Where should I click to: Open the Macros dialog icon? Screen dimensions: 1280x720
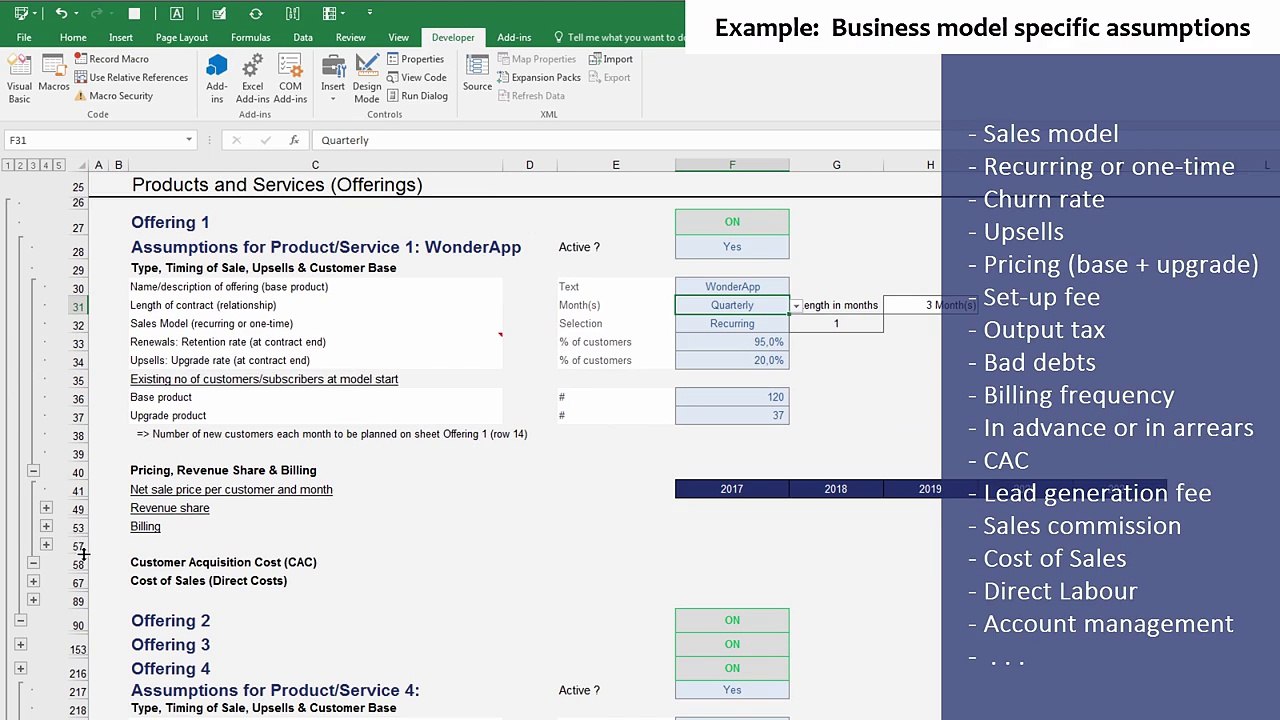tap(54, 75)
